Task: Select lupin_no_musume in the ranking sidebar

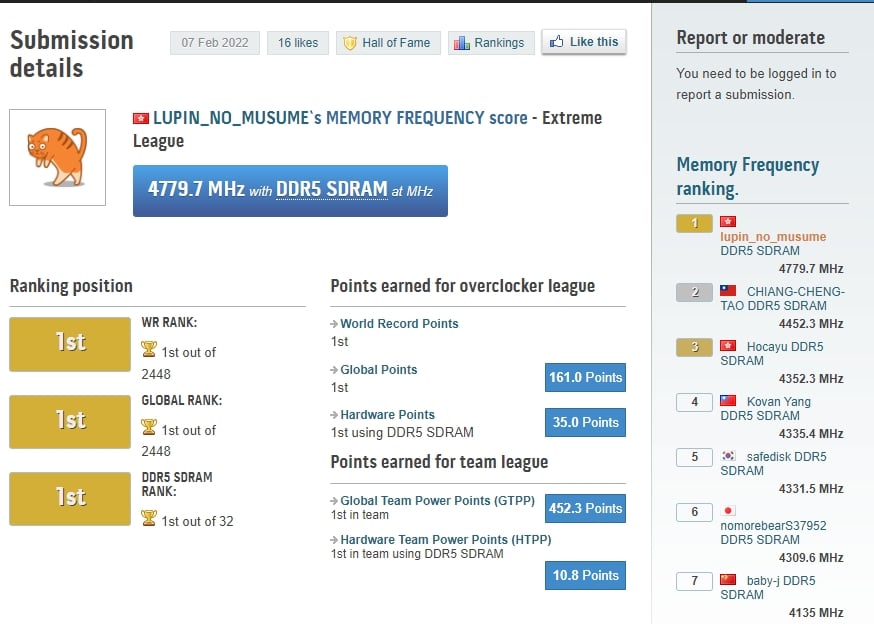Action: 773,237
